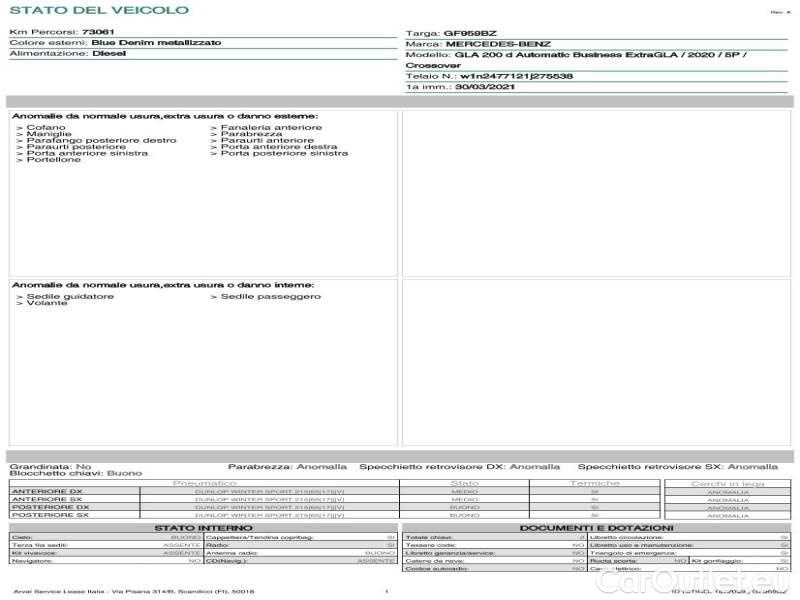Click the "Portellone" entry
Viewport: 800px width, 600px height.
click(x=54, y=159)
